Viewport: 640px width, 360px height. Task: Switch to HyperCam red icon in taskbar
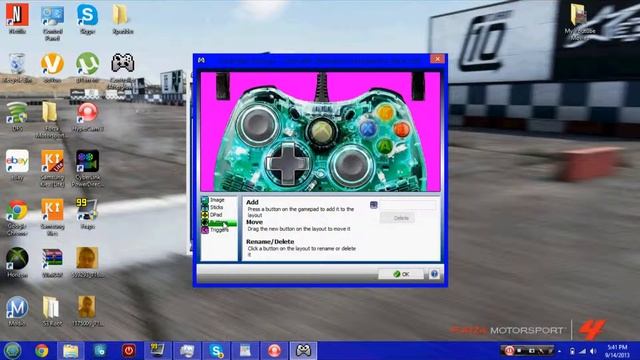tap(274, 351)
